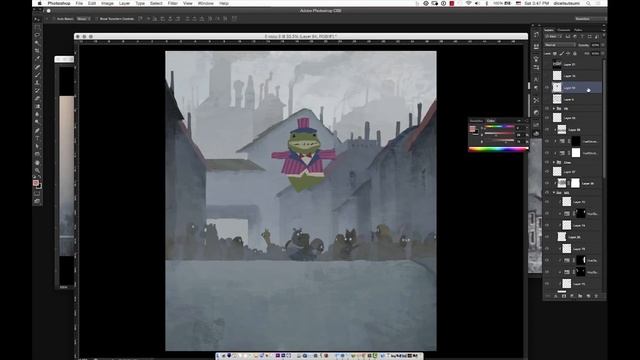This screenshot has height=360, width=640.
Task: Filter layers by pixel layers
Action: (x=568, y=36)
